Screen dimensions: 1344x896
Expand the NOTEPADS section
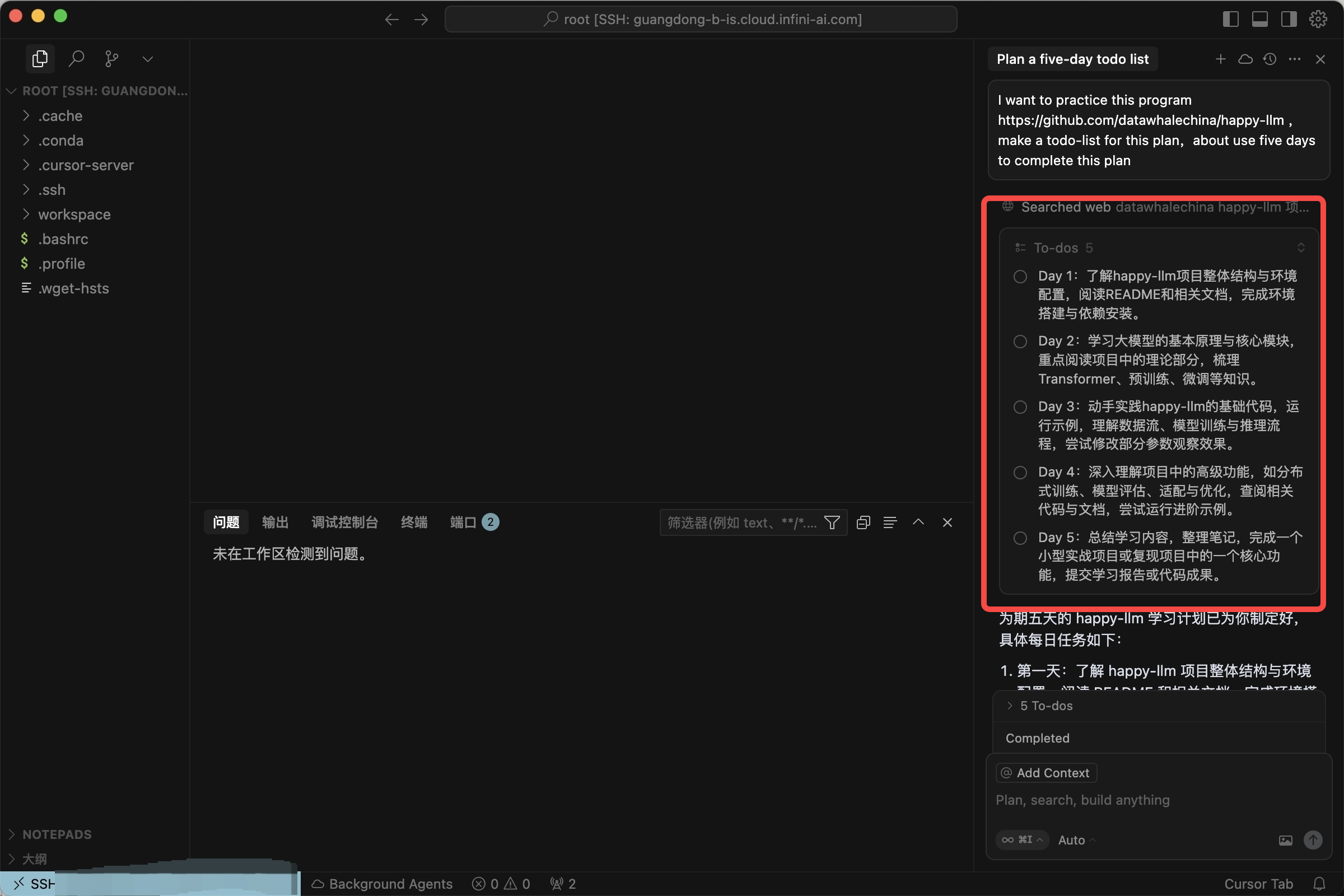pos(95,834)
